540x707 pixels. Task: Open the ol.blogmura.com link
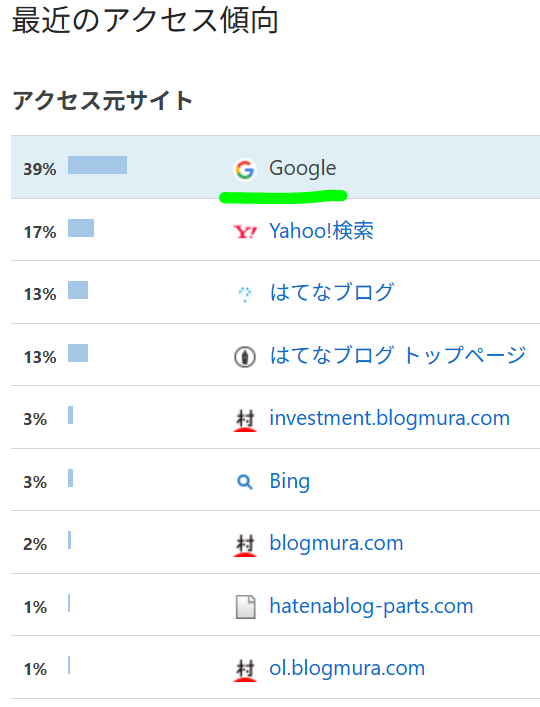[x=347, y=668]
